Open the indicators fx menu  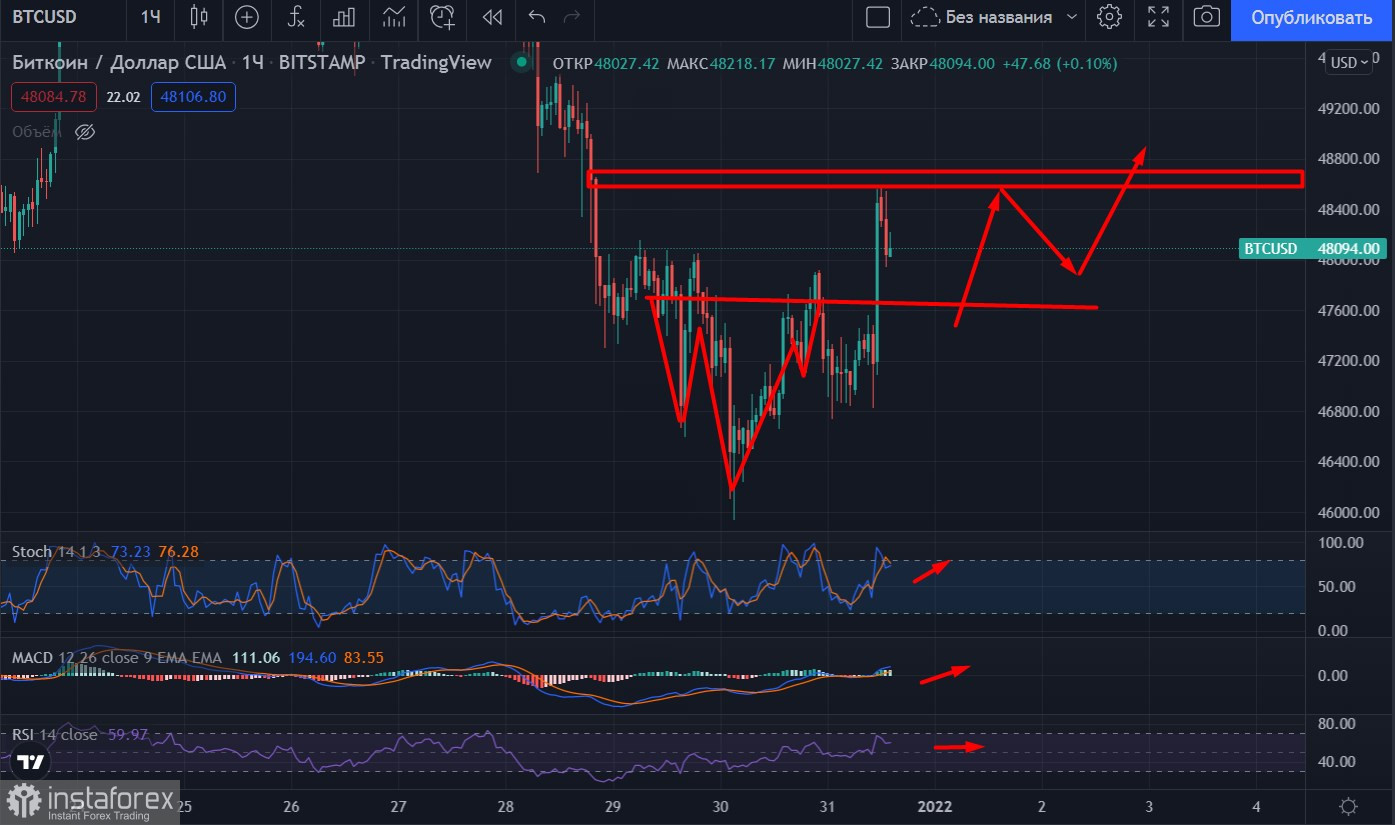296,17
